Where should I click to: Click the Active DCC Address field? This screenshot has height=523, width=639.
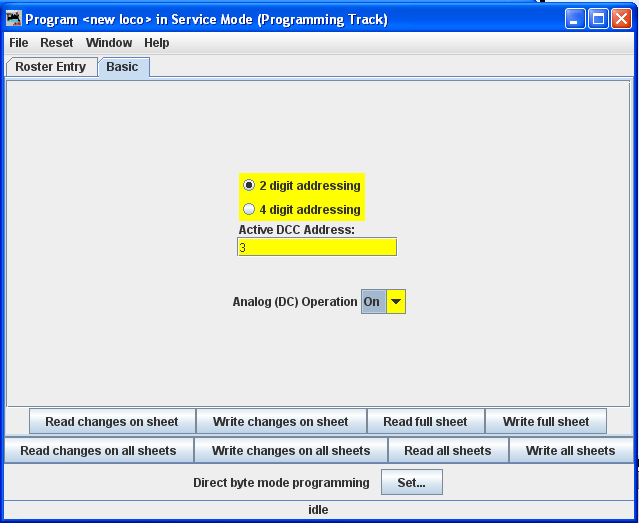[317, 247]
